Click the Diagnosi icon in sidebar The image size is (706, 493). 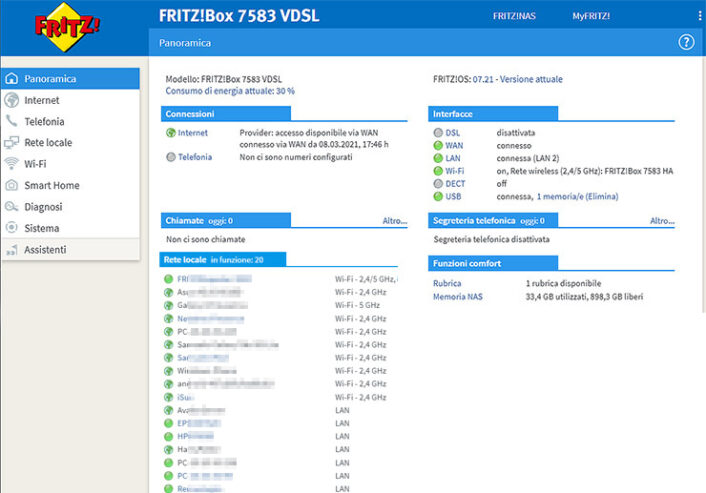pos(11,207)
